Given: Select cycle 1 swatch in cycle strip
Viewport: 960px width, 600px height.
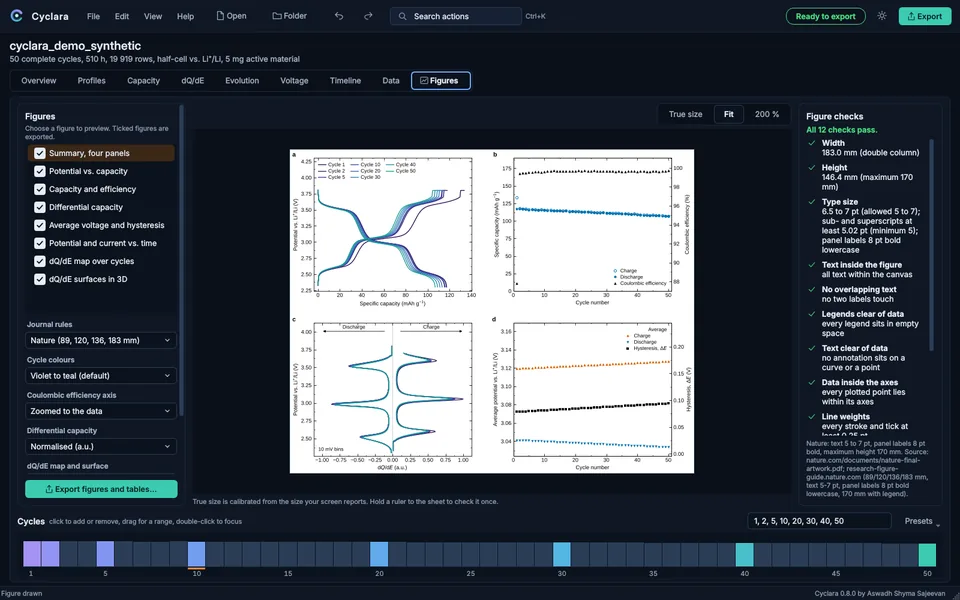Looking at the screenshot, I should tap(31, 554).
